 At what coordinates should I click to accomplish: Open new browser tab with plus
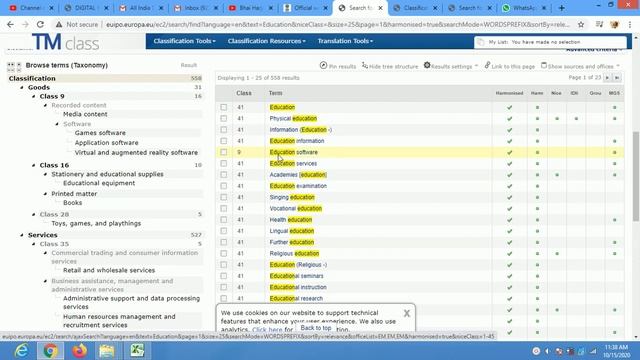click(x=562, y=8)
